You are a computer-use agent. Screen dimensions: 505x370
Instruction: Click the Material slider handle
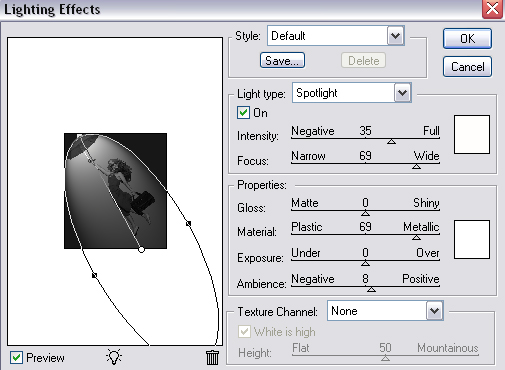click(x=416, y=238)
